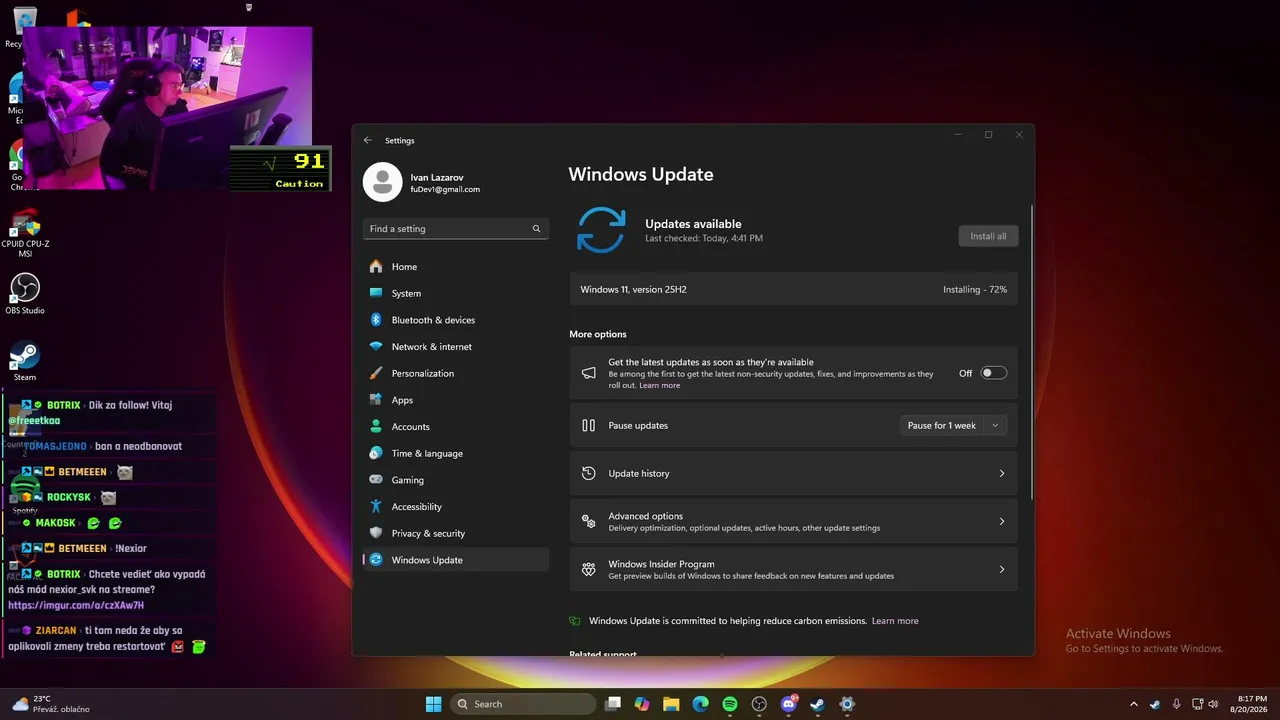Click the taskbar Search box

point(522,704)
